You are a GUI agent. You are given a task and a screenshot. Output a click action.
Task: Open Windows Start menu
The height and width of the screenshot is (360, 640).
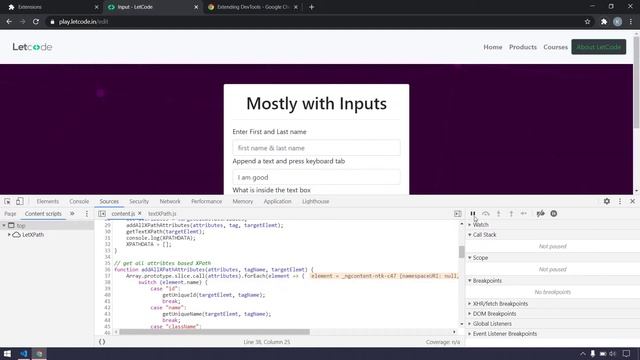click(7, 353)
